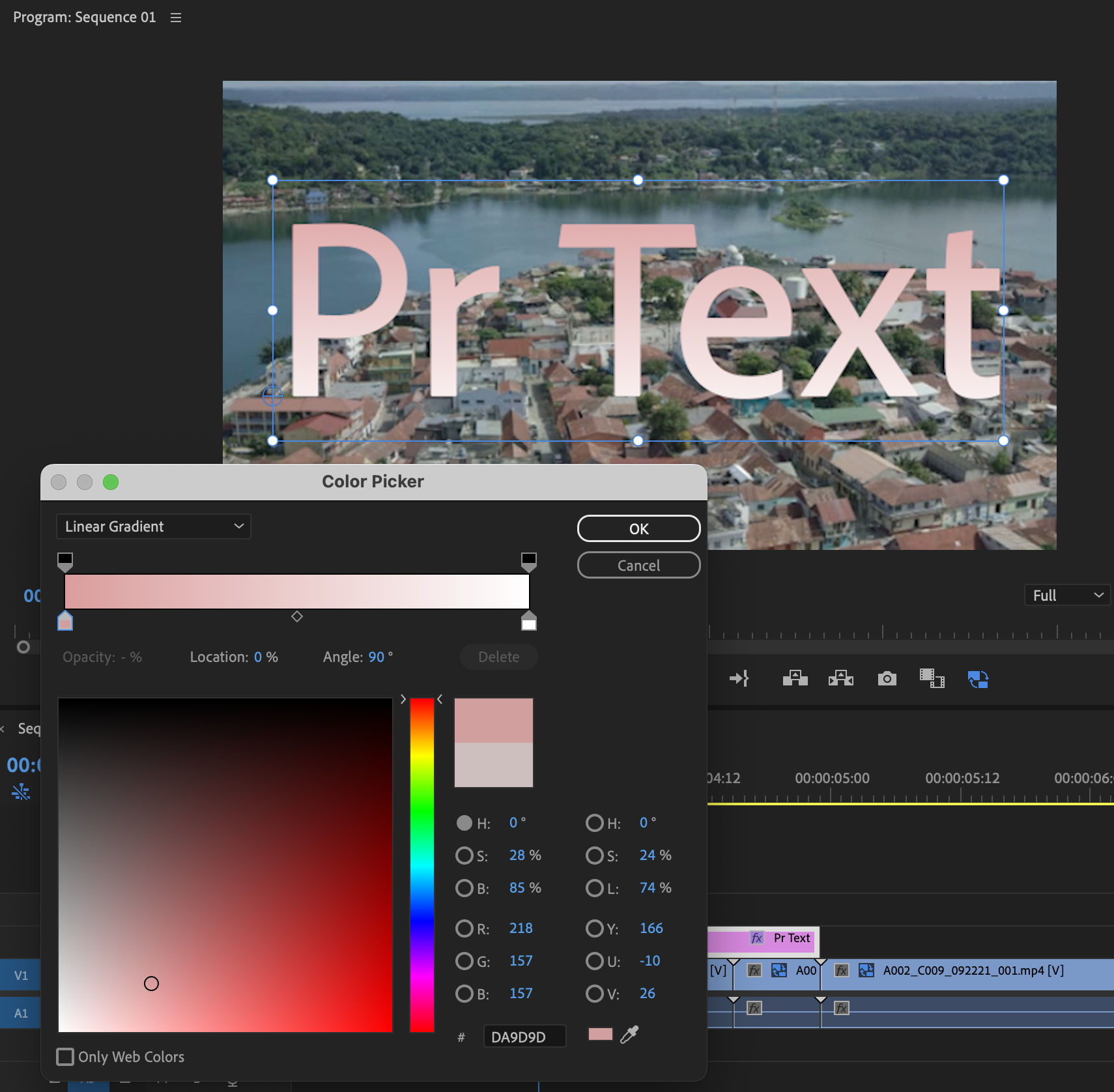Click the Extract button icon
Viewport: 1114px width, 1092px height.
pos(840,679)
